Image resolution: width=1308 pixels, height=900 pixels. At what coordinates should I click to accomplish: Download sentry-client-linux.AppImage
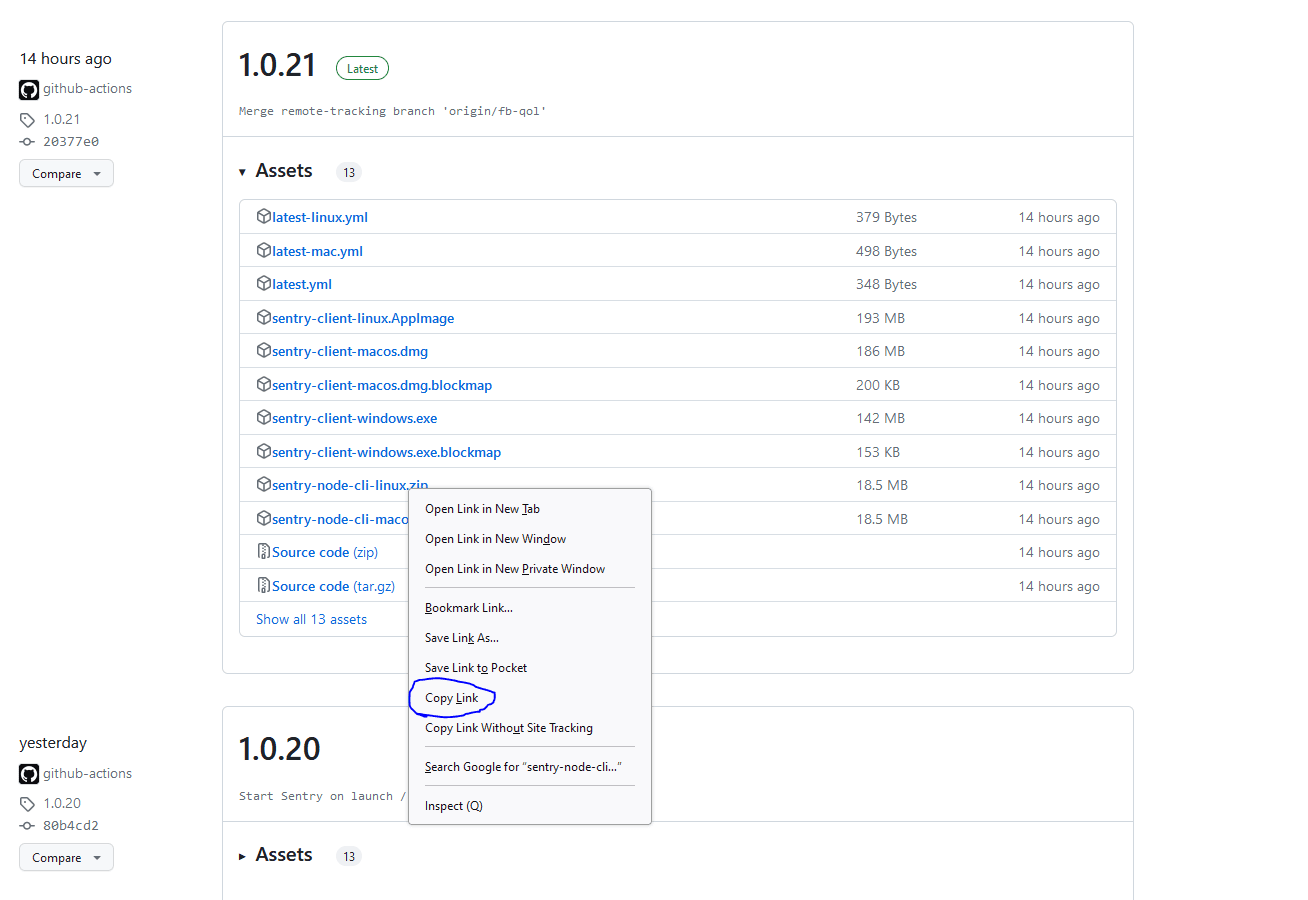click(x=363, y=318)
